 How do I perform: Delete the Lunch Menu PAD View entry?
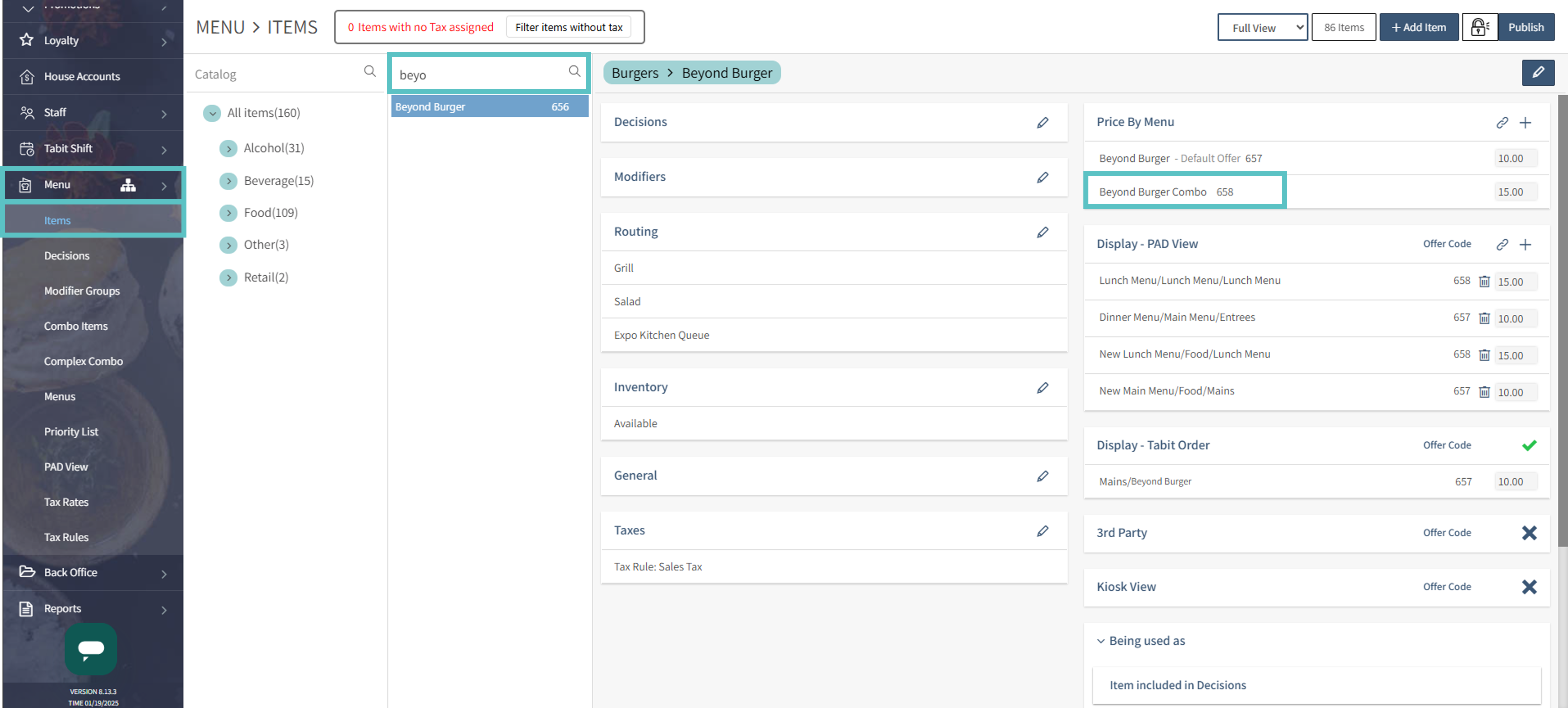point(1484,281)
